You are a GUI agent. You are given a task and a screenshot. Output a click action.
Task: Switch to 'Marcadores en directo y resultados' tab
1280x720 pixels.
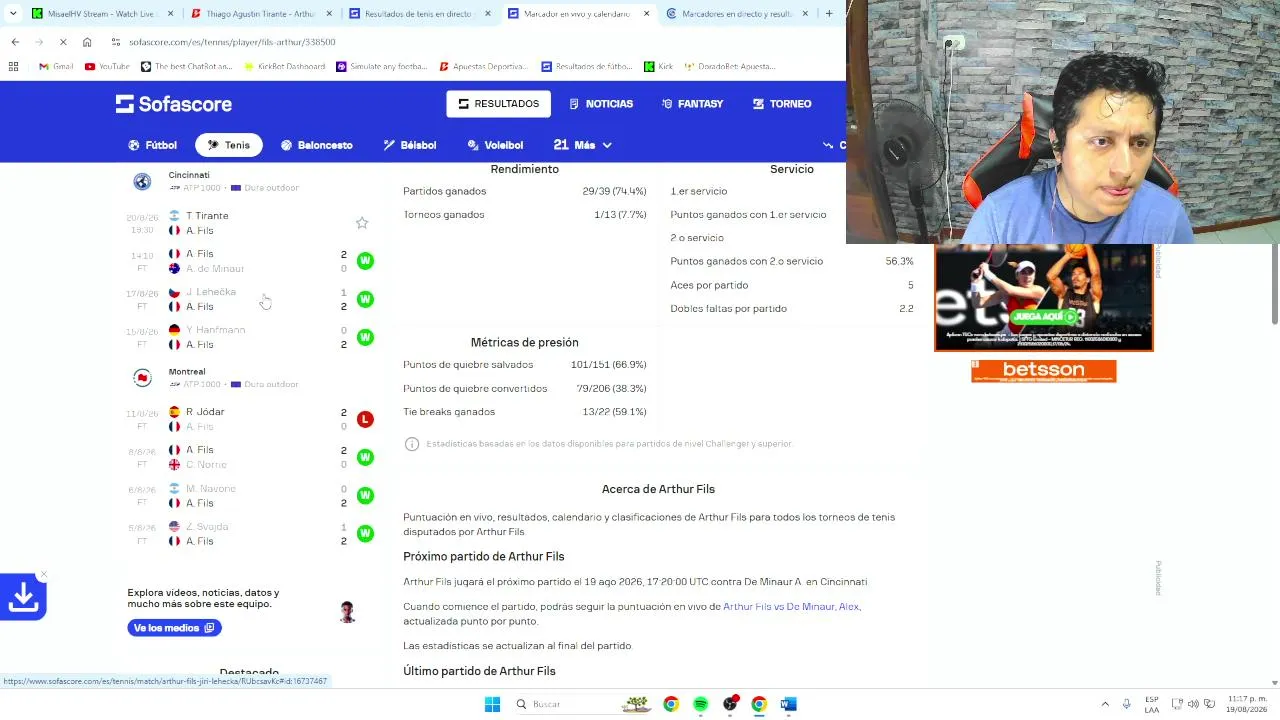coord(737,14)
